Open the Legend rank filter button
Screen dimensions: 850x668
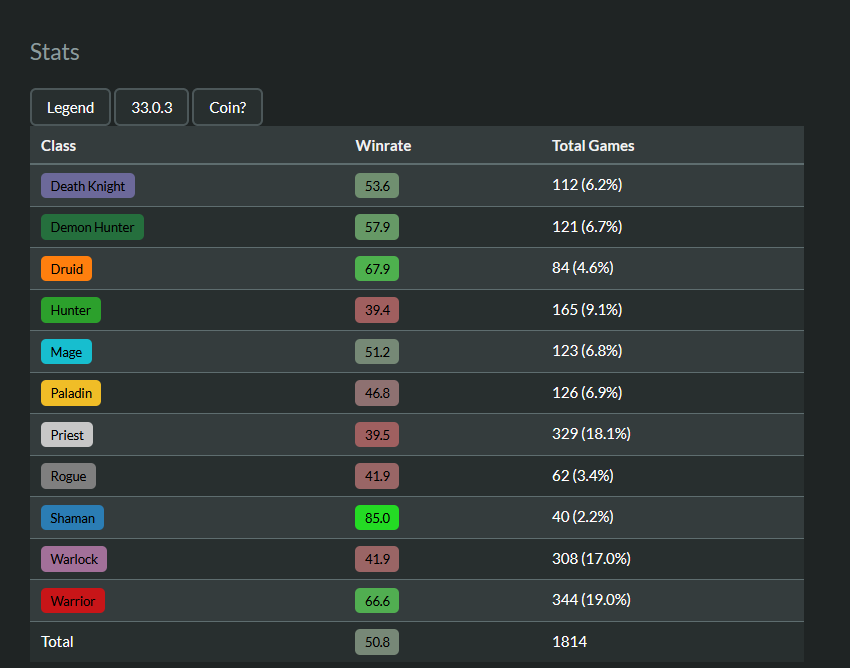coord(70,107)
